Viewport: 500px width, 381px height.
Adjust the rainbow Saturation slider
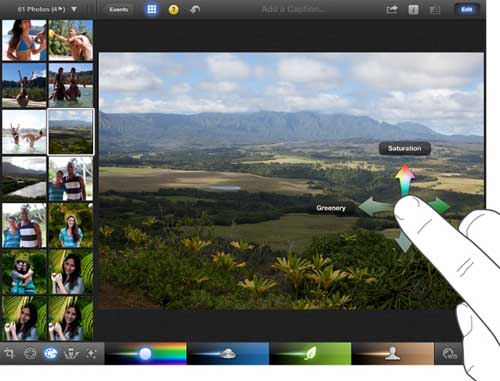pos(146,353)
